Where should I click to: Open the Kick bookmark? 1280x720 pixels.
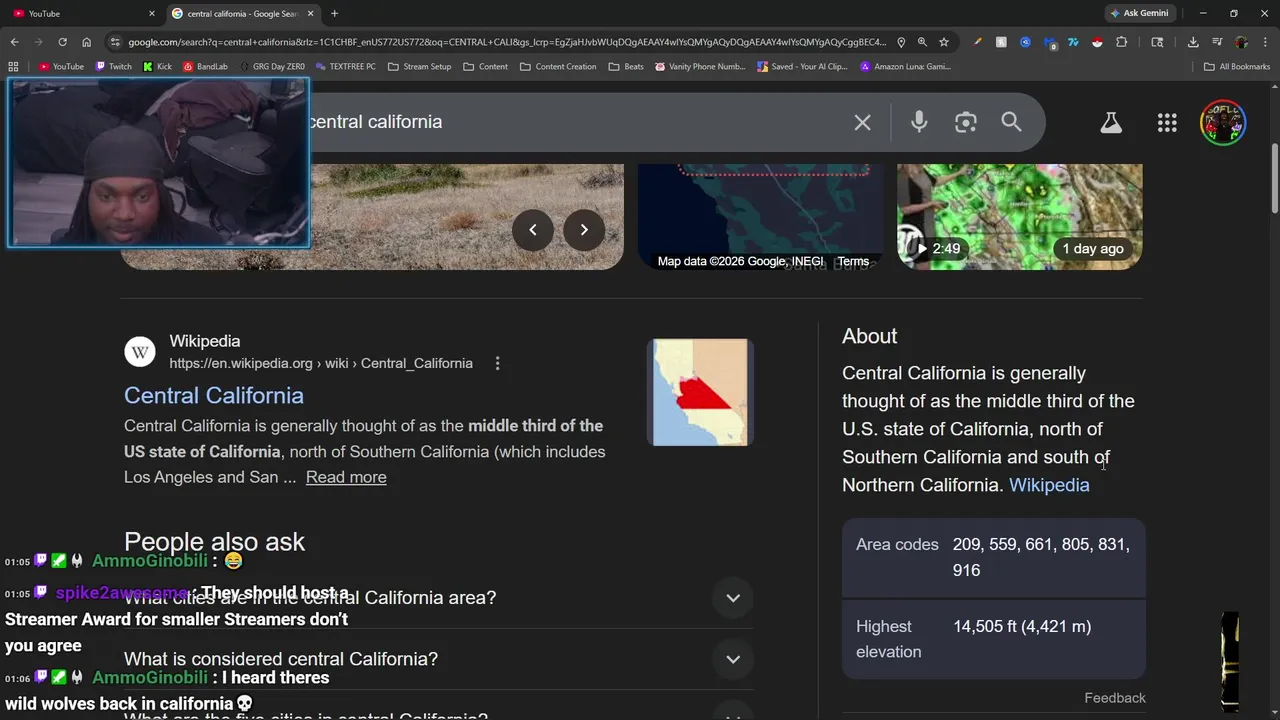[157, 66]
